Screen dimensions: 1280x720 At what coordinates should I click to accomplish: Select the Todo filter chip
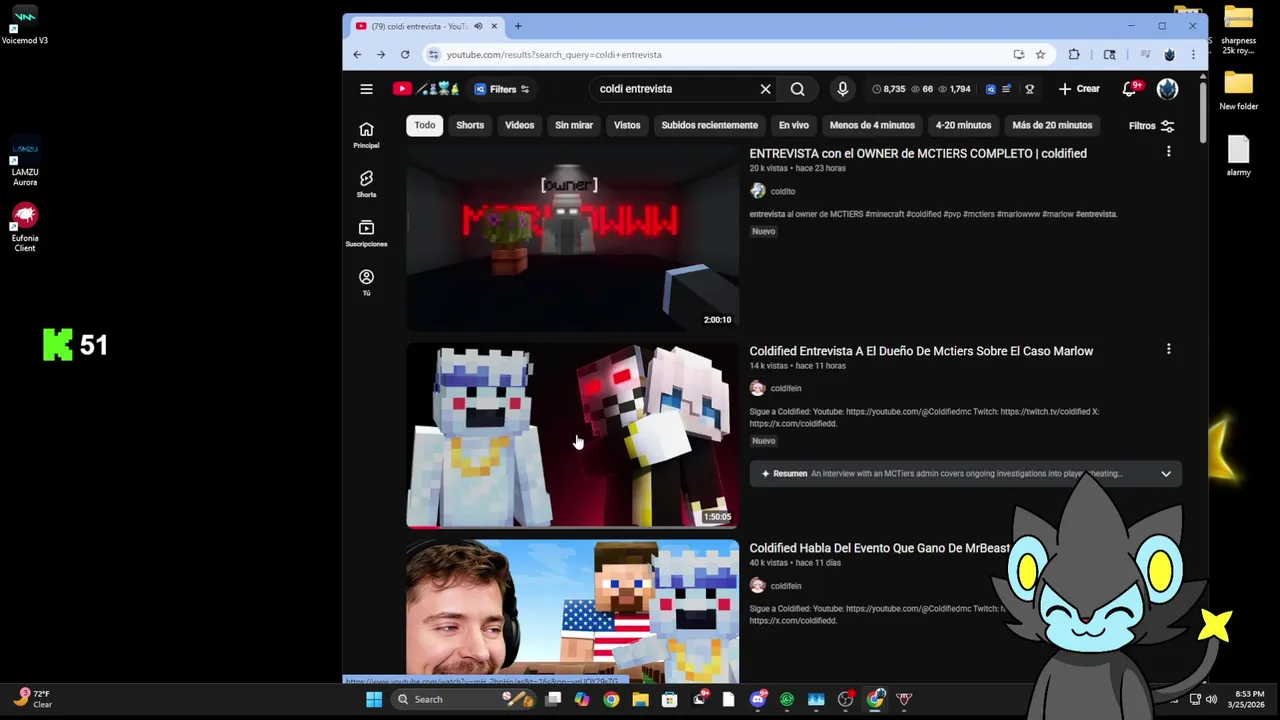pyautogui.click(x=425, y=125)
